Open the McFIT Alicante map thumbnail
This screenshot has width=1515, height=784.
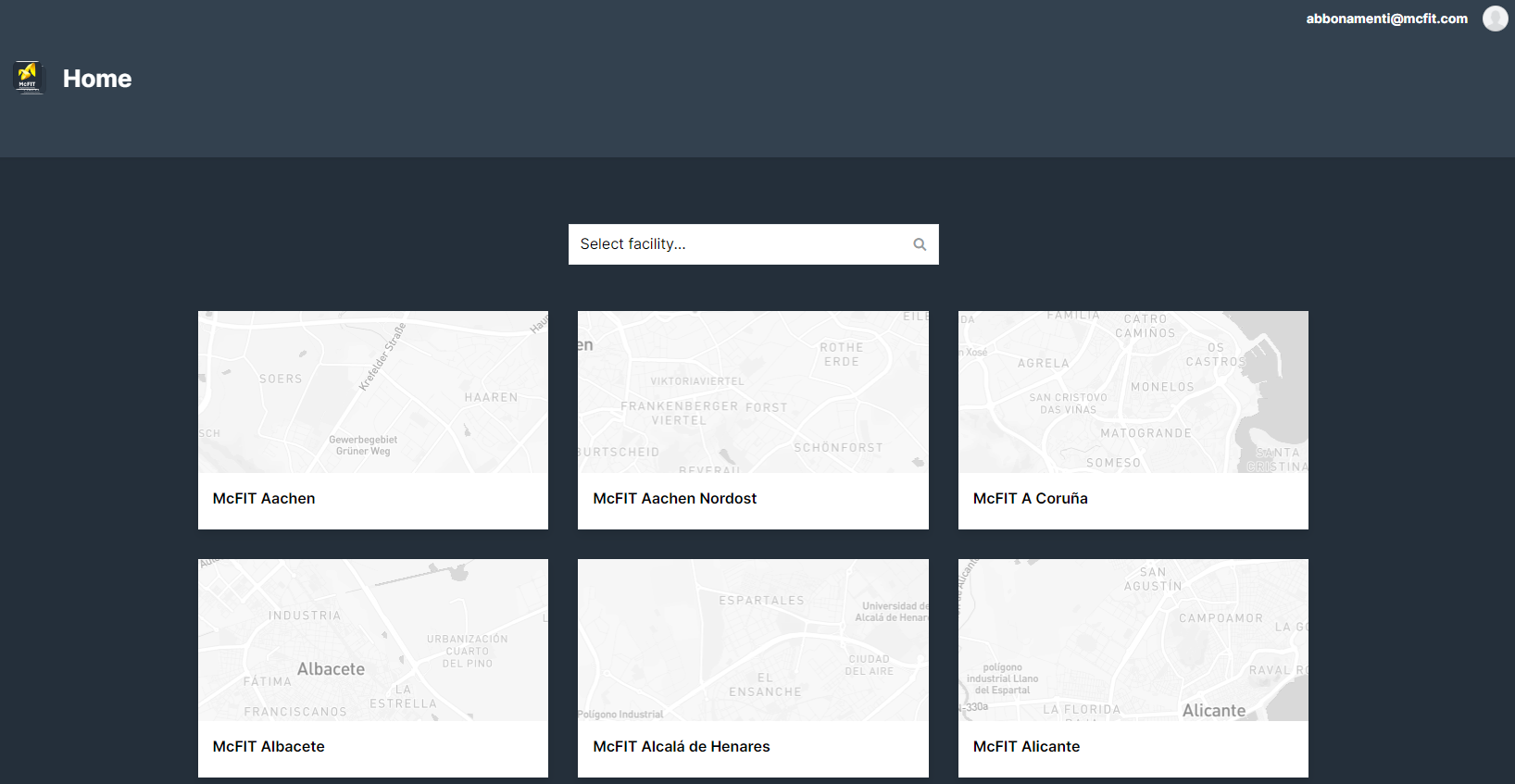pyautogui.click(x=1133, y=640)
